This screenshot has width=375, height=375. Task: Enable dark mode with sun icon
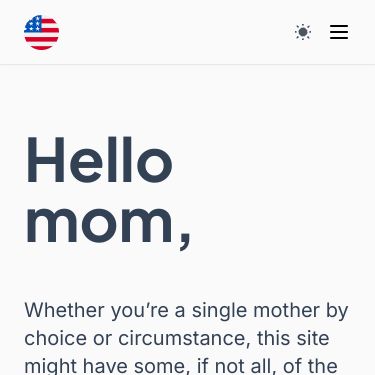[303, 32]
